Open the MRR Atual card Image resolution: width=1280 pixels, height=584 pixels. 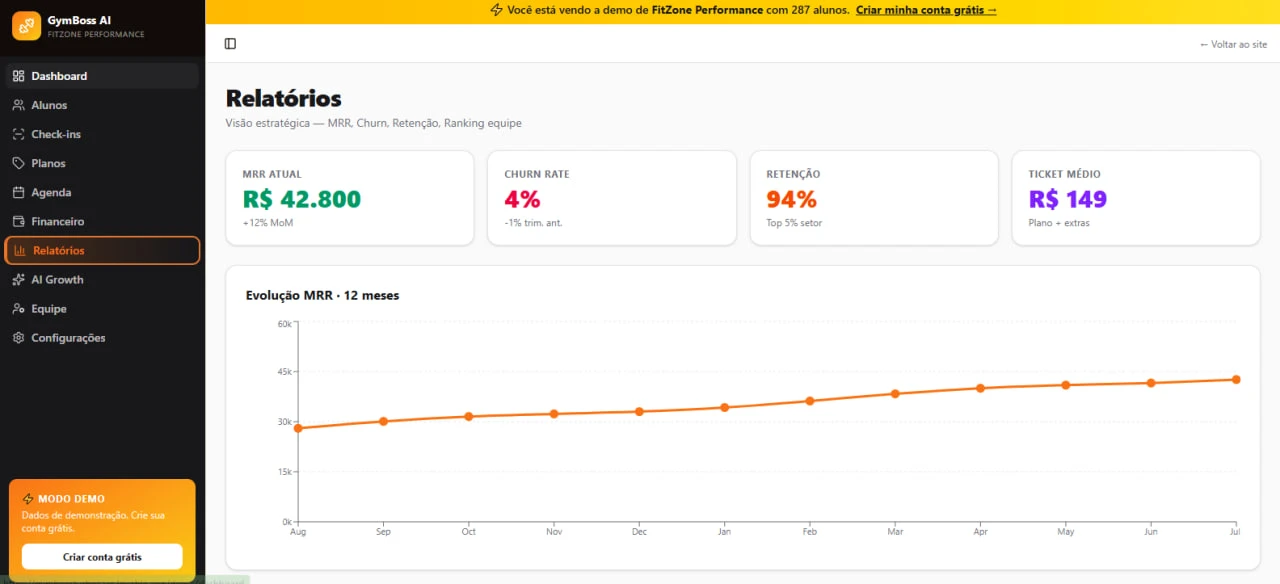(x=350, y=198)
